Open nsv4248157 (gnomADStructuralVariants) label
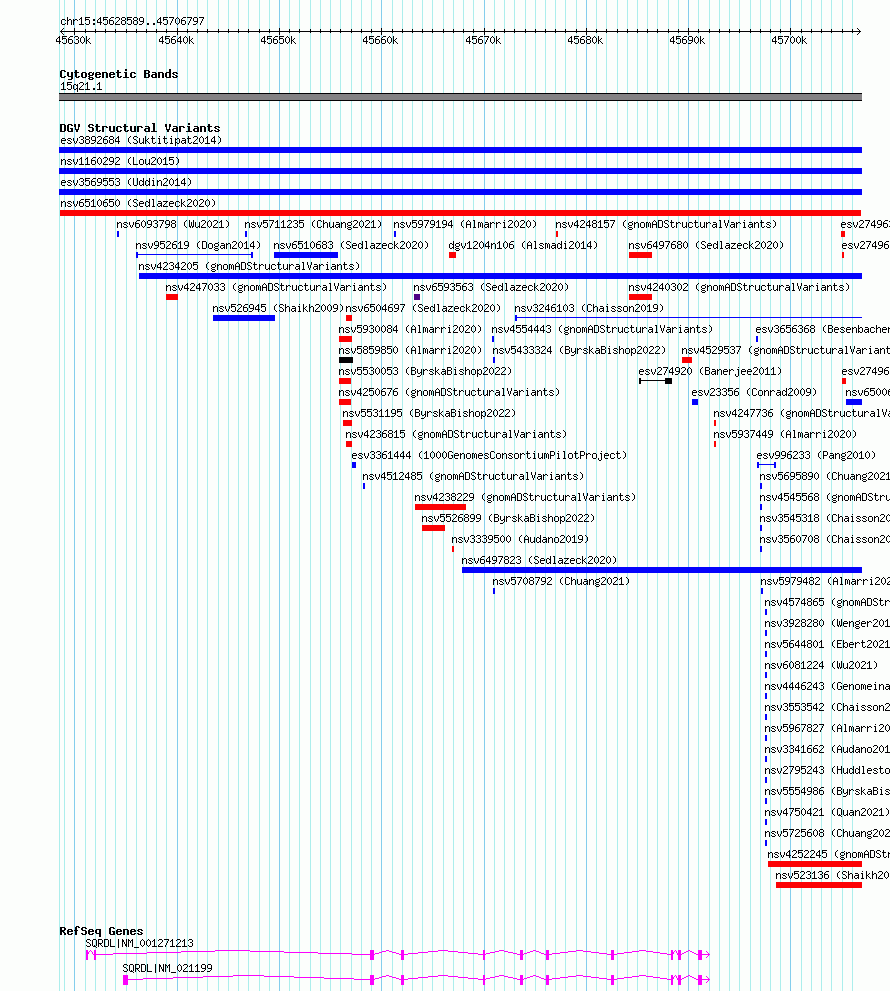890x991 pixels. [666, 224]
